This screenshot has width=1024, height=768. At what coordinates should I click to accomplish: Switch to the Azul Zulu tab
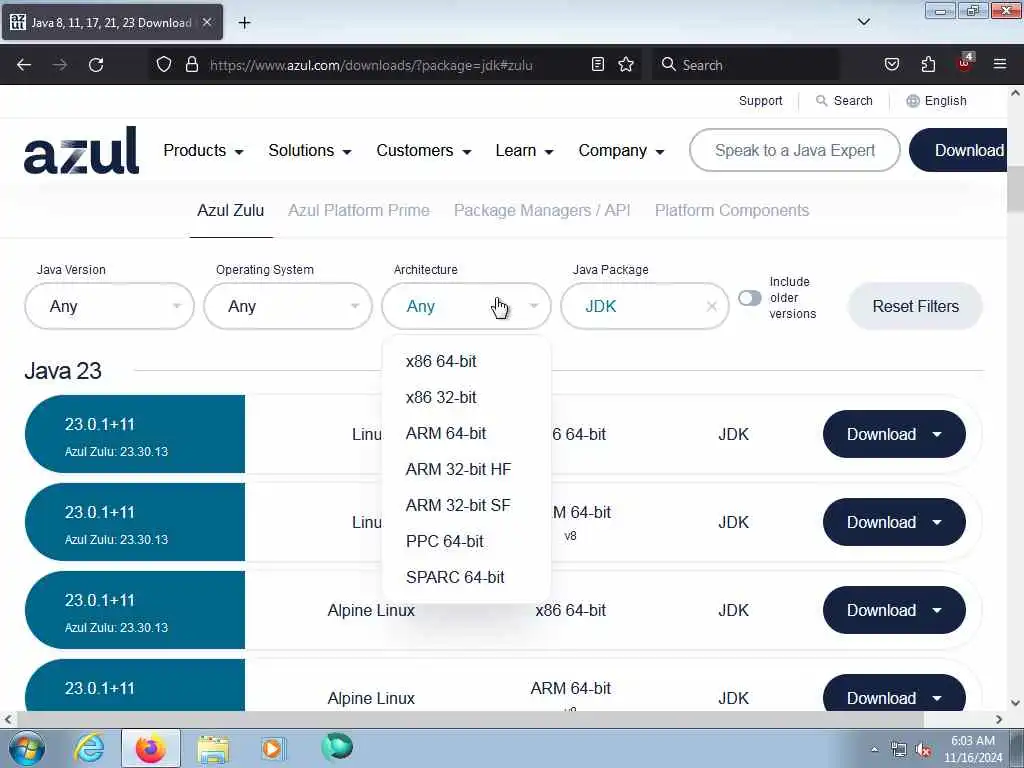click(231, 210)
